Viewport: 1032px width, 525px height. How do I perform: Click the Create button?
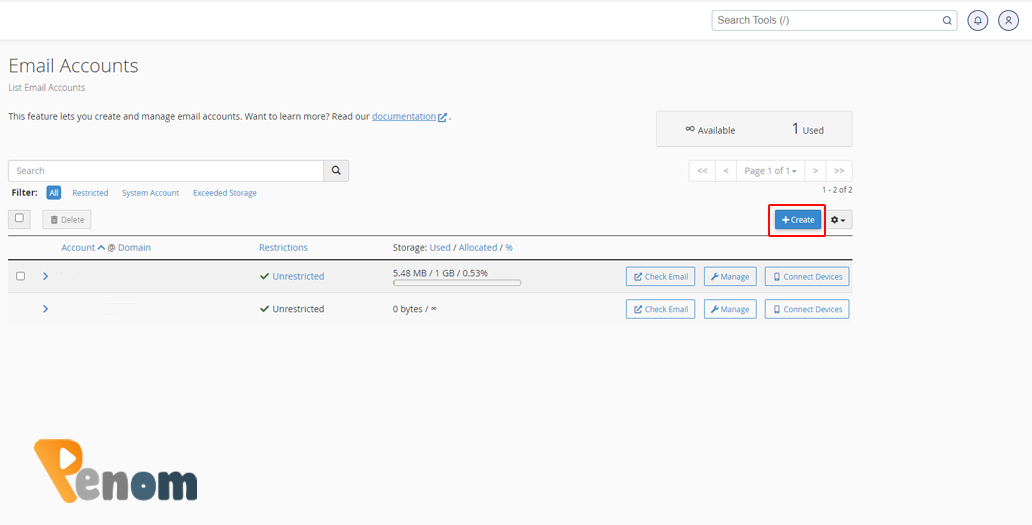(x=798, y=220)
